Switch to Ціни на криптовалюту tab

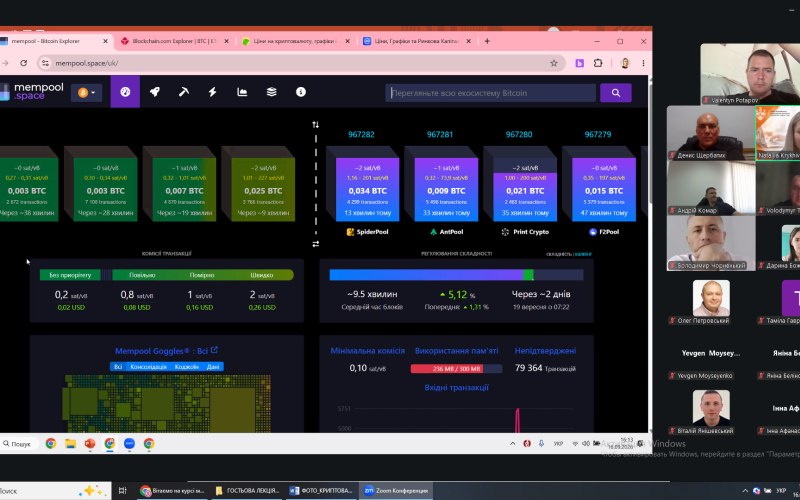pyautogui.click(x=293, y=41)
